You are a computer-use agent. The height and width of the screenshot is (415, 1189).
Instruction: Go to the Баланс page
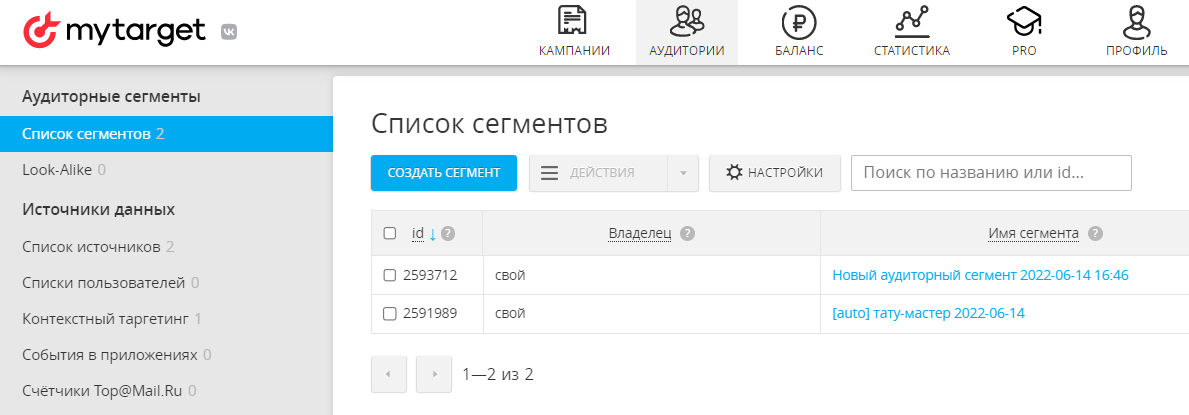[799, 33]
